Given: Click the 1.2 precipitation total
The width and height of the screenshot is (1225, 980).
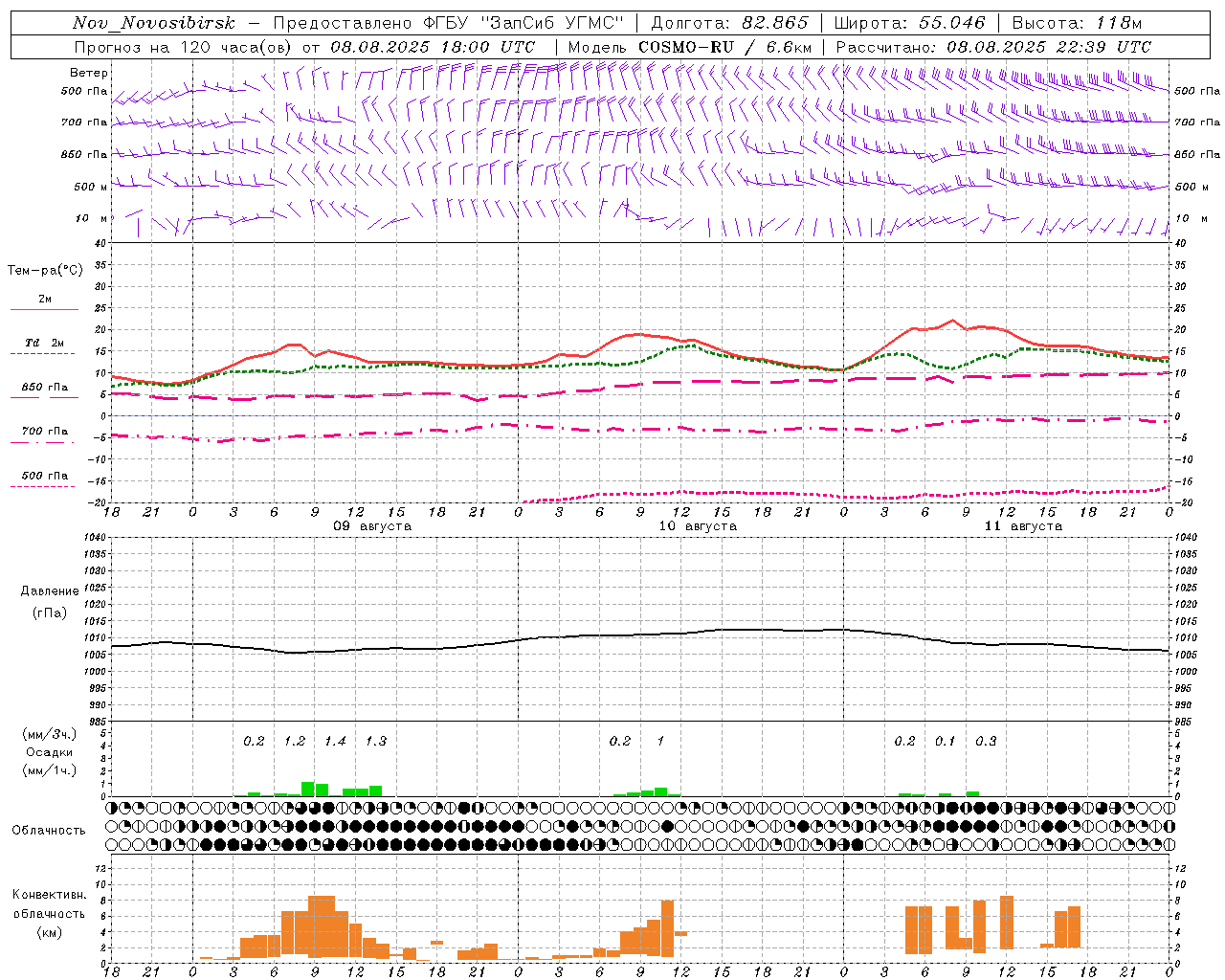Looking at the screenshot, I should point(295,742).
